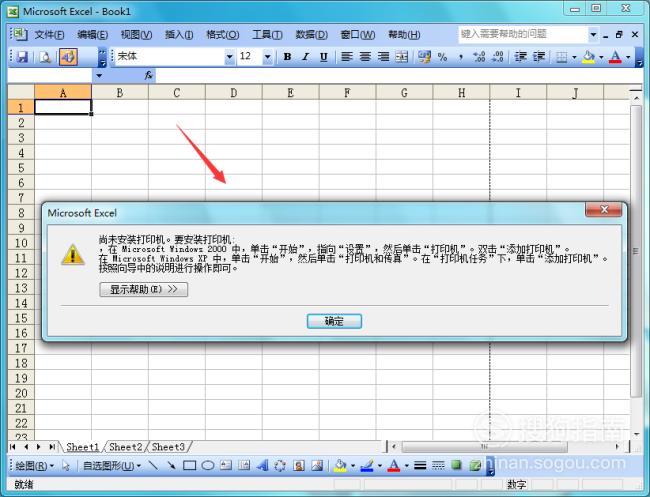Switch to Sheet3 tab
Screen dimensions: 650x497
[168, 447]
